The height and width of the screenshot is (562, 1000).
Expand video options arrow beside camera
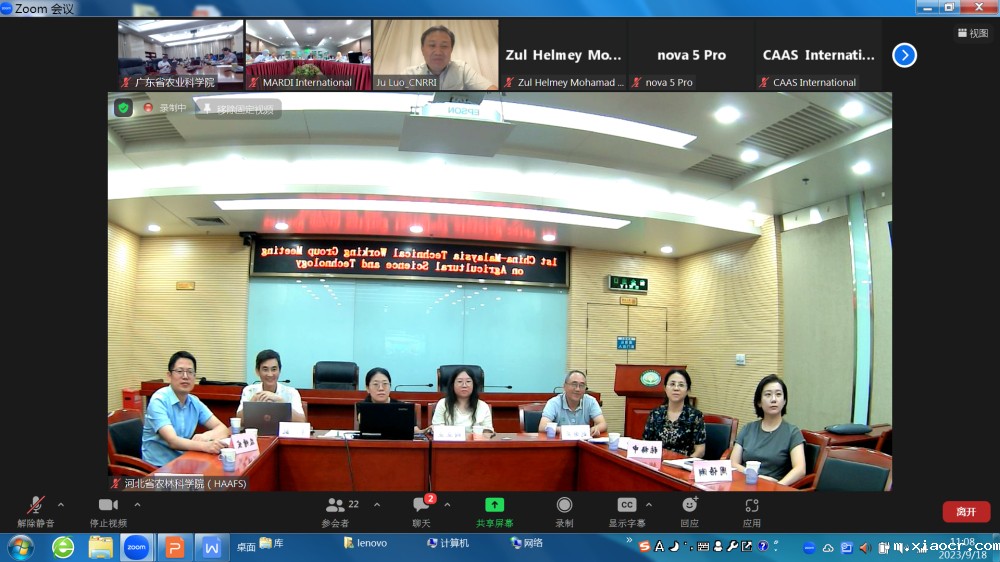coord(137,505)
